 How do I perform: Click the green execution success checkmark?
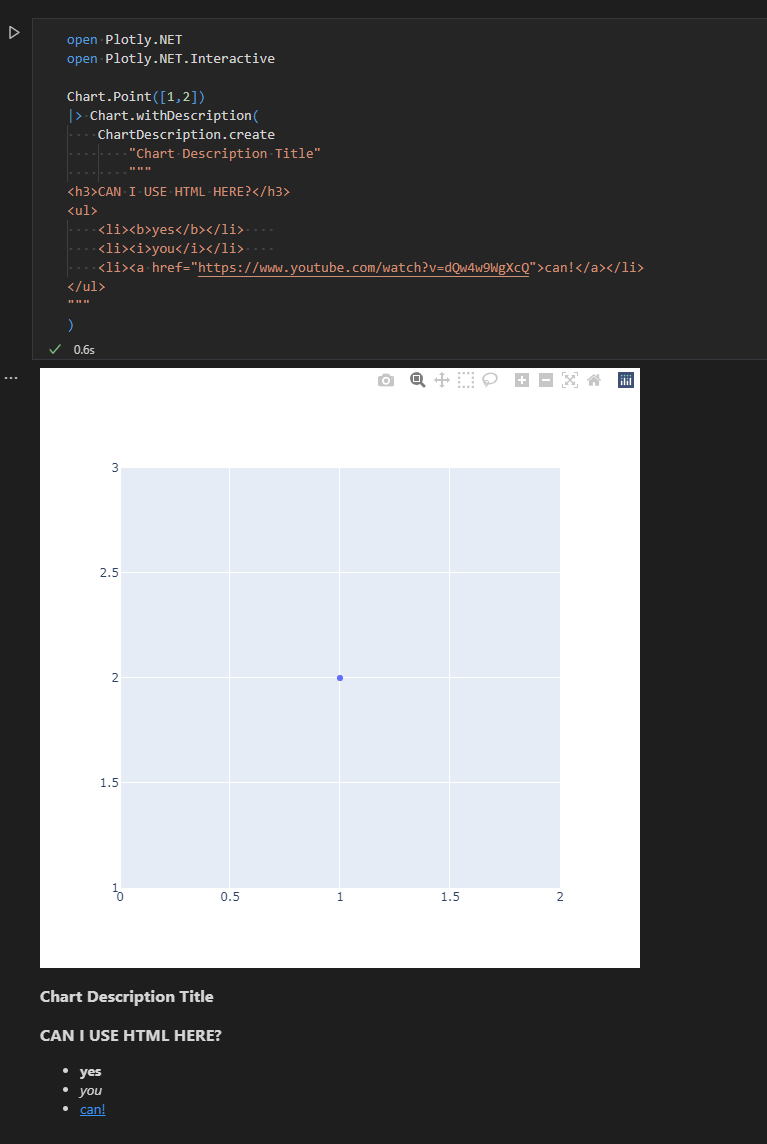click(x=54, y=349)
